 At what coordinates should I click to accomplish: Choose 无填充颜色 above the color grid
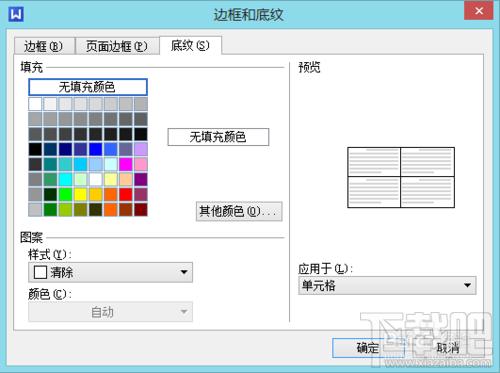(88, 87)
